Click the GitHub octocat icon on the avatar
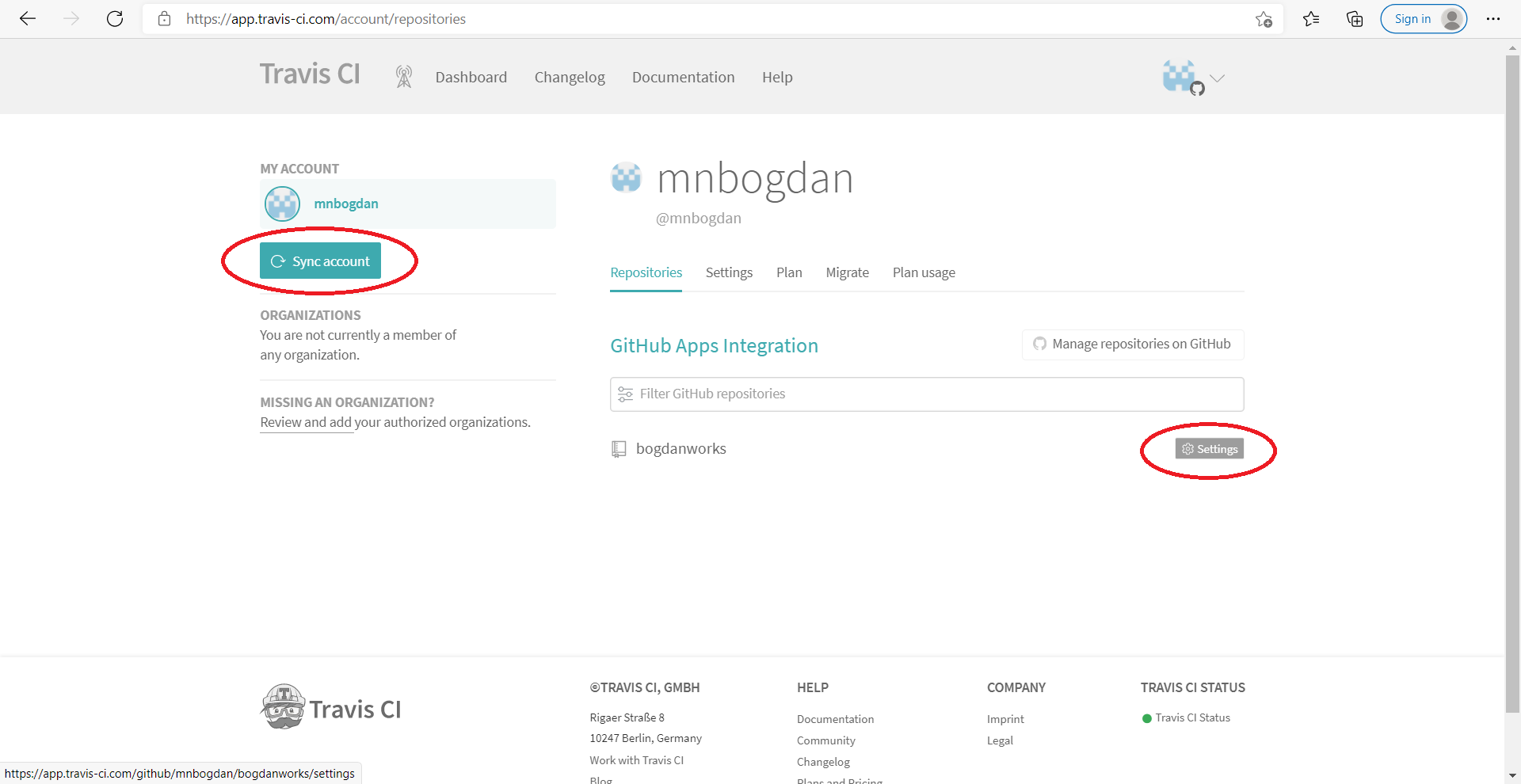The width and height of the screenshot is (1521, 784). click(1196, 89)
